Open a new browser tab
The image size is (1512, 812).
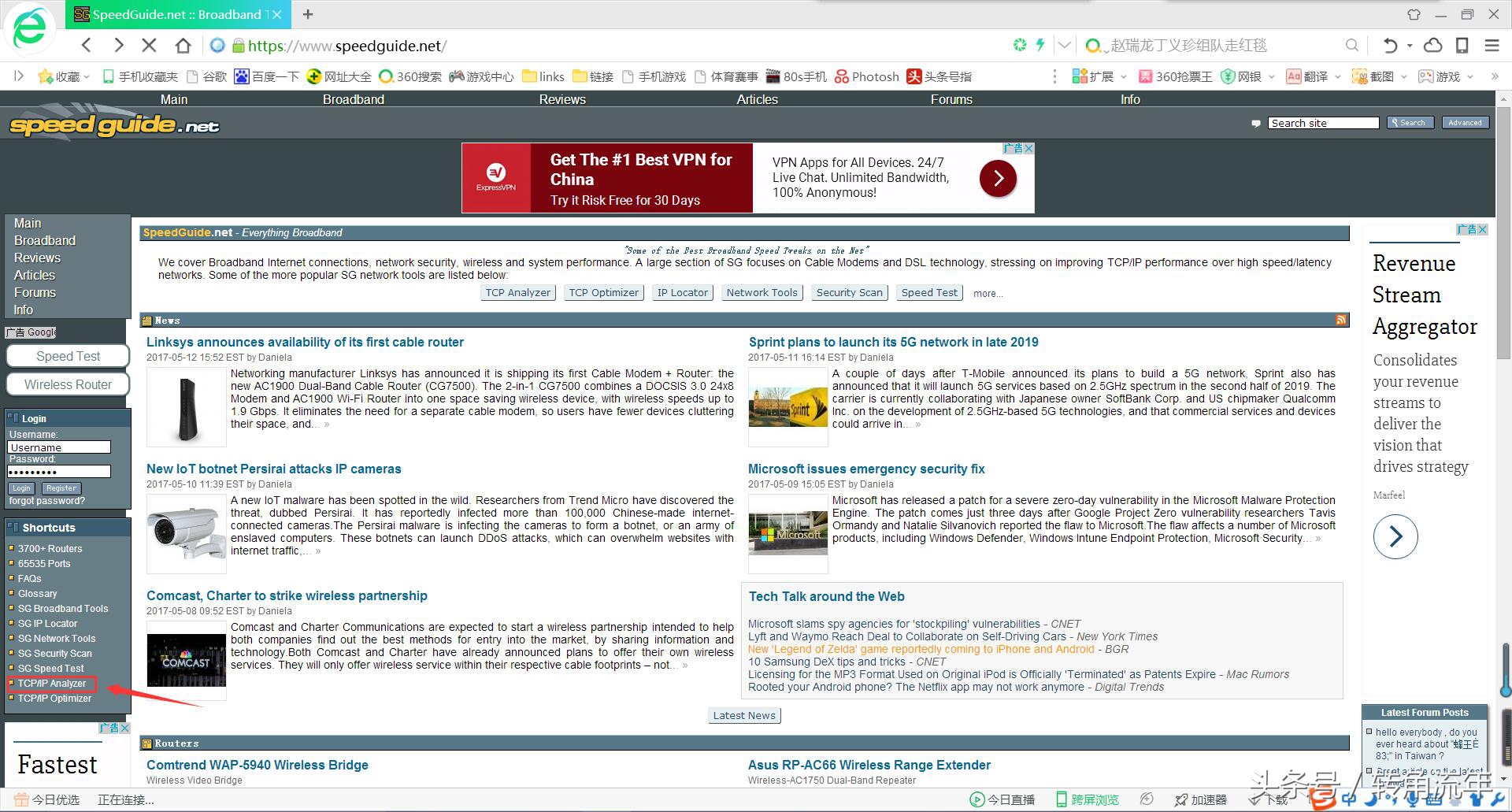tap(308, 14)
